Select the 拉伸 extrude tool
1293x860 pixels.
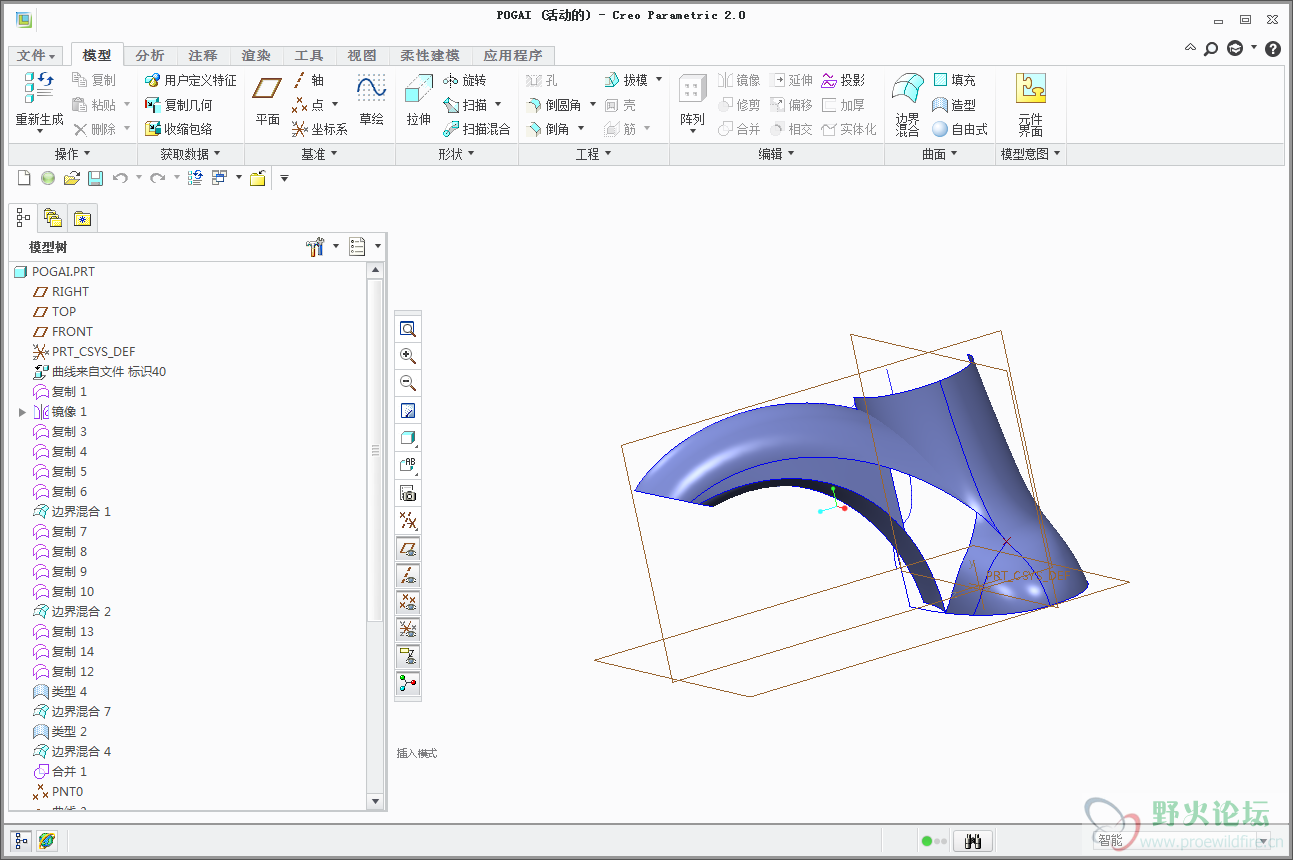418,100
